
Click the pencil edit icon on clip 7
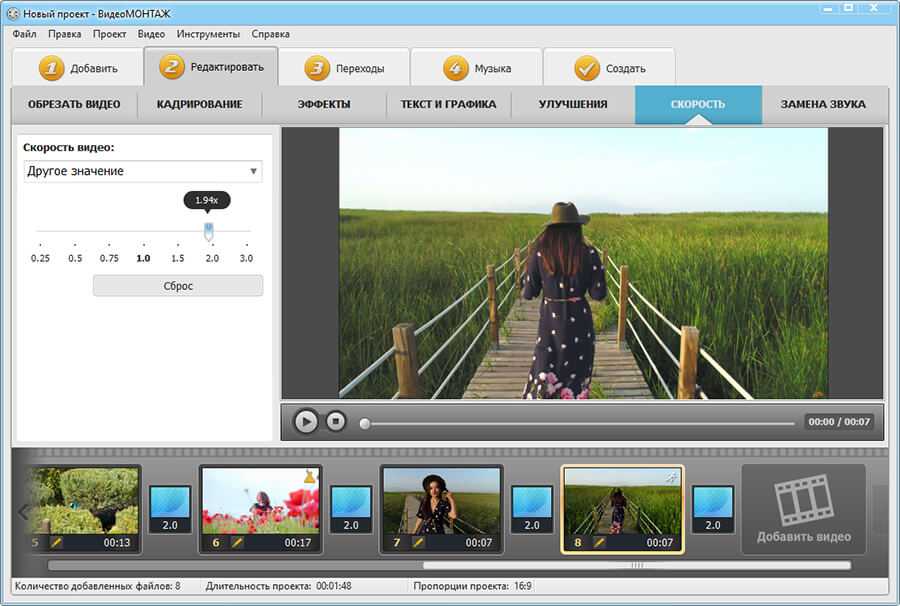418,542
